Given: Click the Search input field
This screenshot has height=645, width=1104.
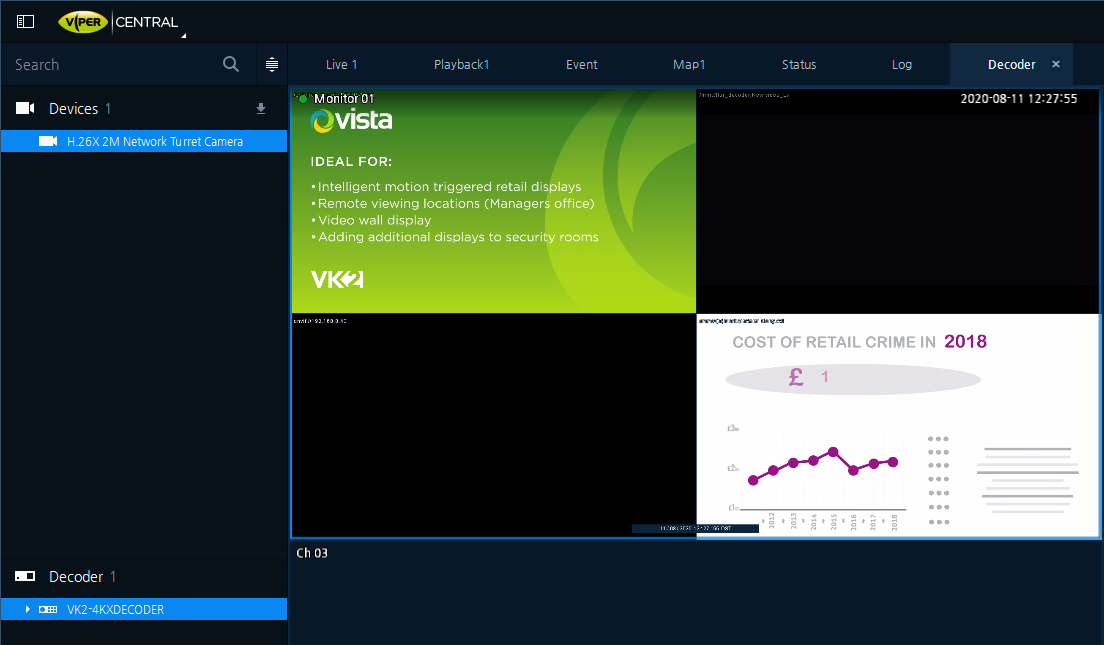Looking at the screenshot, I should click(x=113, y=65).
